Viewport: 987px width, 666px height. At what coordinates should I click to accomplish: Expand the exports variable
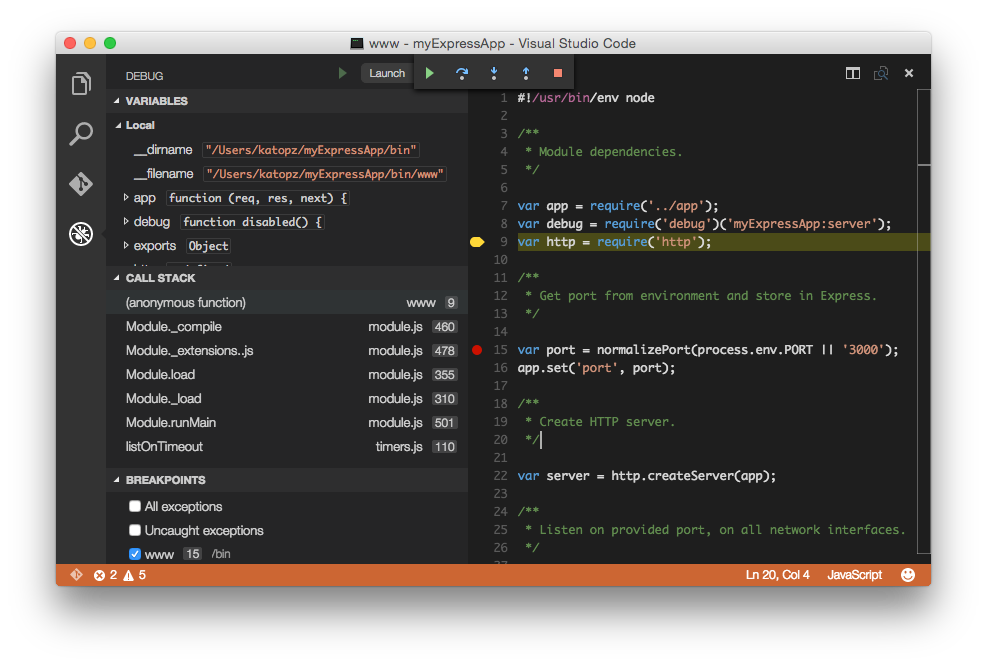126,246
